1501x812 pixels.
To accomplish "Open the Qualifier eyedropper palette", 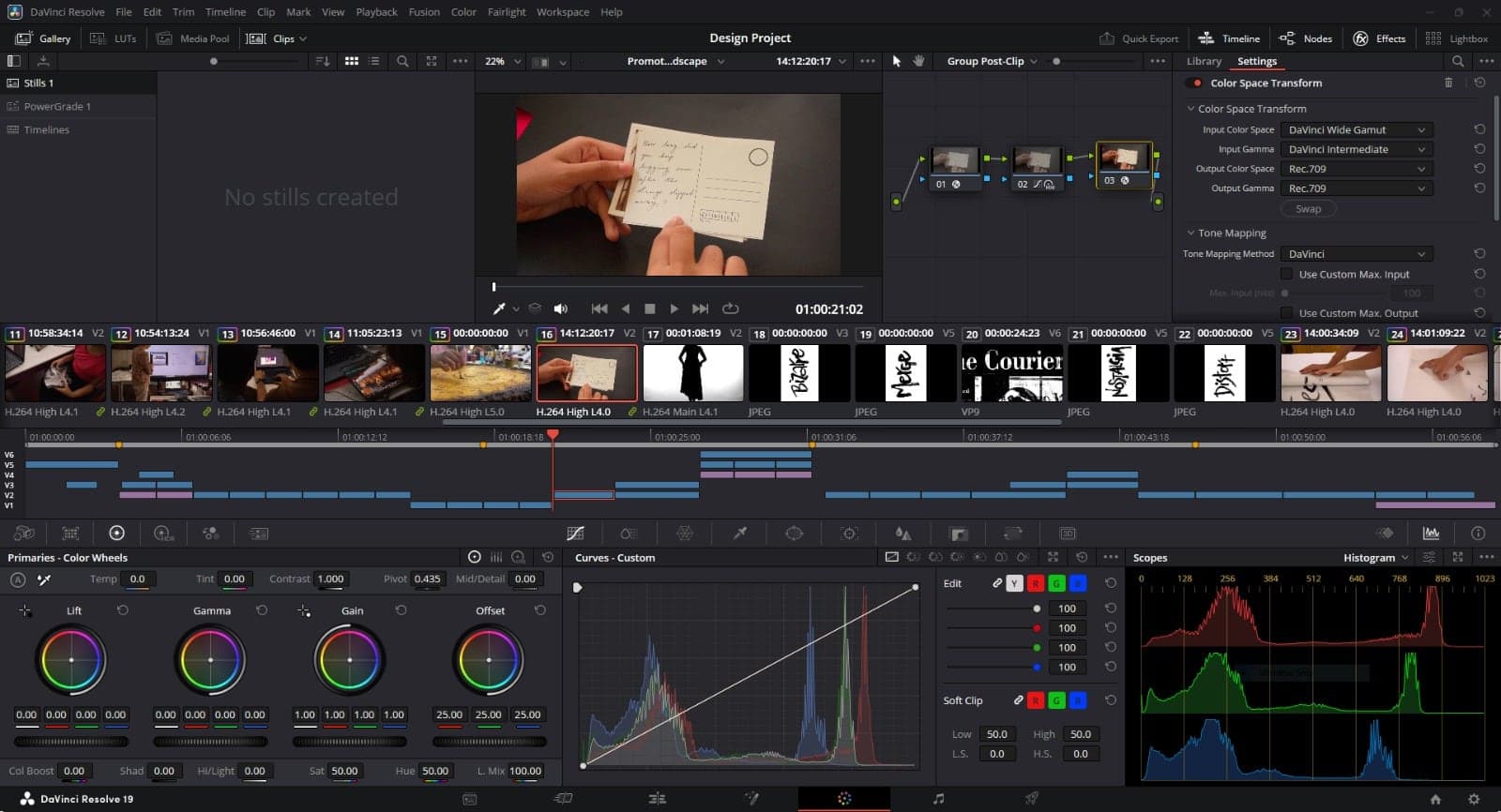I will tap(739, 534).
